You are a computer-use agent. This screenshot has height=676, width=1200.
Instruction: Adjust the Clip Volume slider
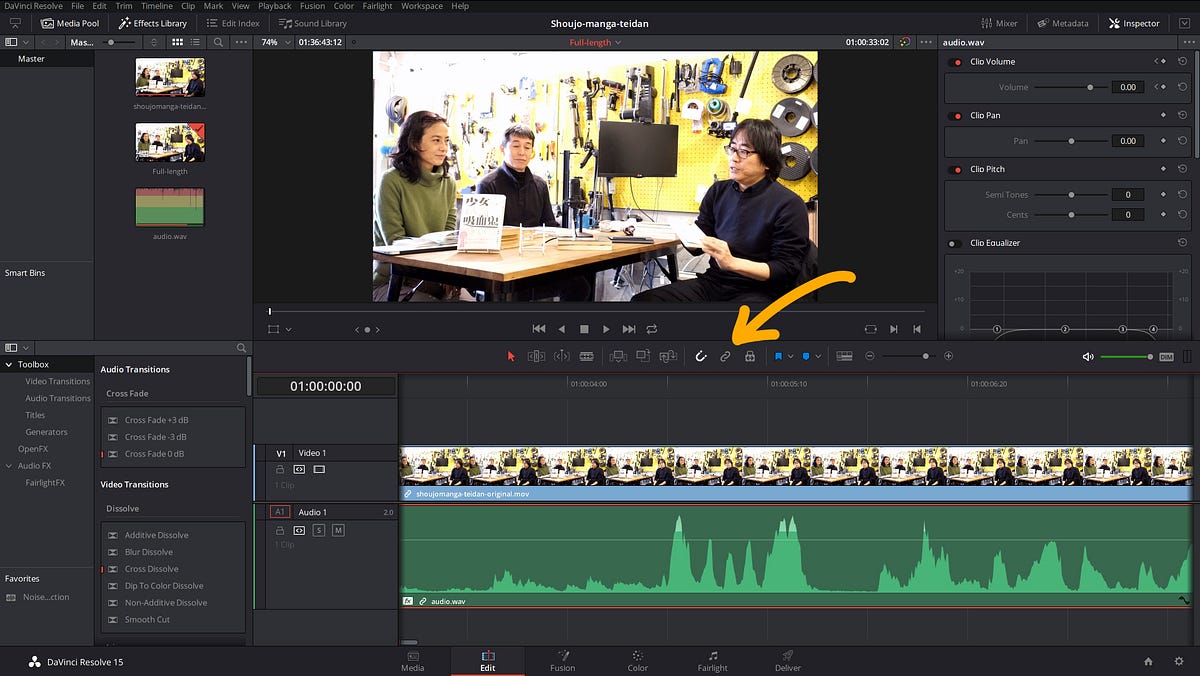[1069, 87]
